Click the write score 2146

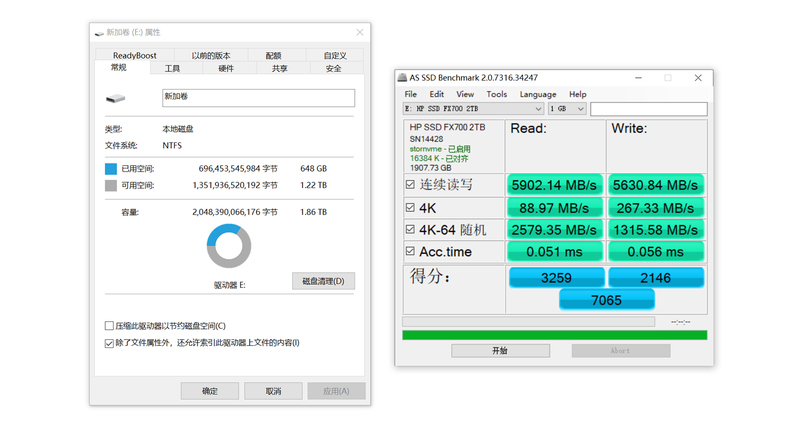click(656, 278)
